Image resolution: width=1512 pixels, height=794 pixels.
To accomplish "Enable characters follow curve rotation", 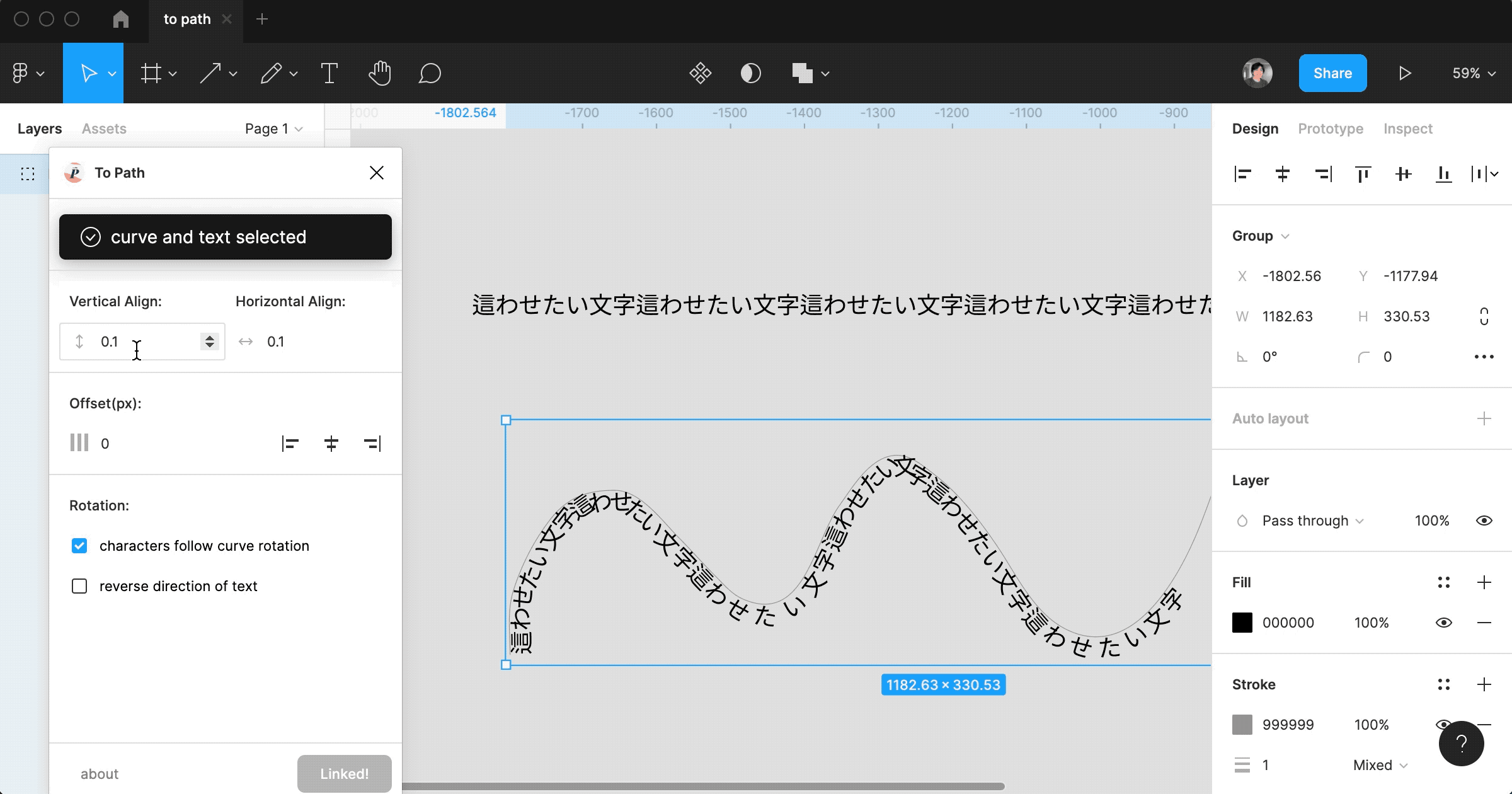I will (x=79, y=546).
